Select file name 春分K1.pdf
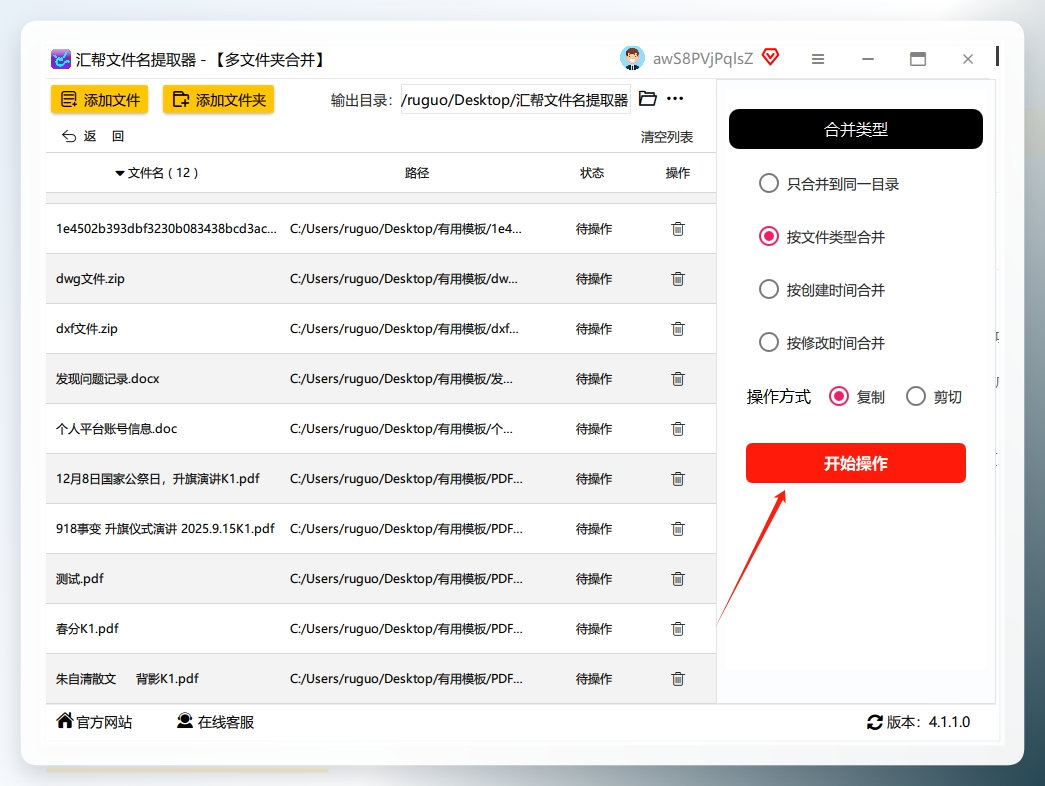Viewport: 1045px width, 786px height. [x=87, y=629]
